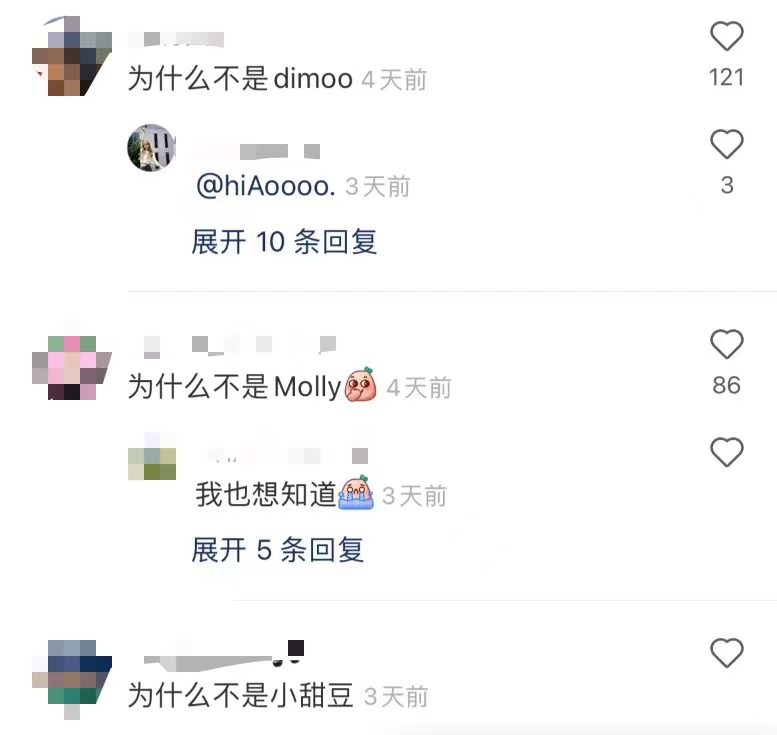Tap the crying emoji after 我也想知道
Viewport: 777px width, 735px height.
(x=356, y=493)
